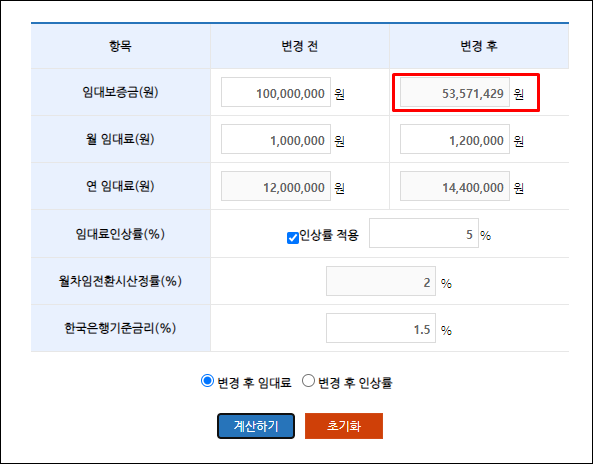593x464 pixels.
Task: Click the 변경 후 column header
Action: click(479, 46)
